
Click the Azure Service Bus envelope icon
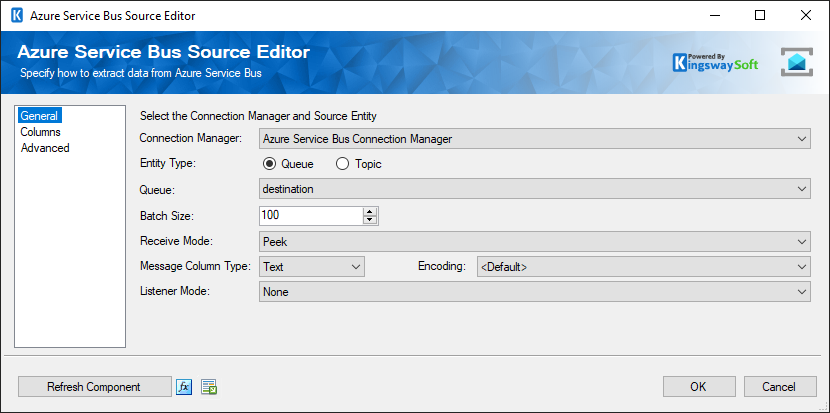[x=797, y=62]
